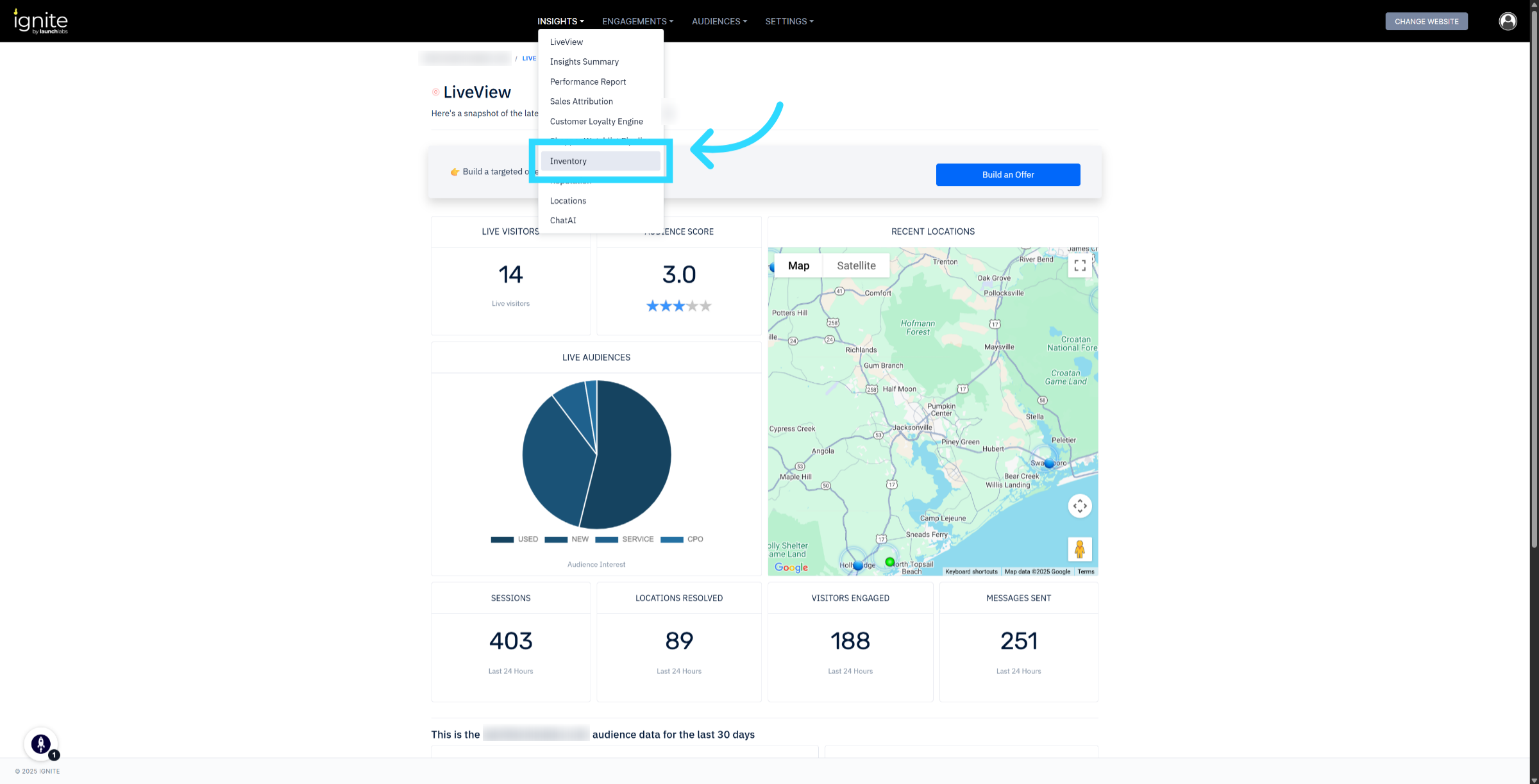
Task: Click the rocket launcher icon
Action: pos(41,744)
